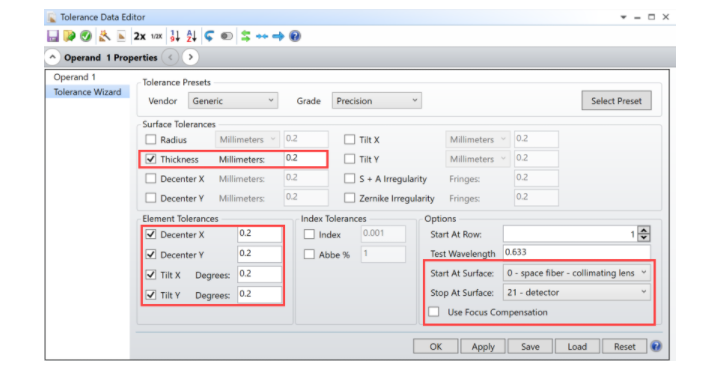Enable the Index tolerance checkbox
This screenshot has width=721, height=368.
(x=309, y=235)
